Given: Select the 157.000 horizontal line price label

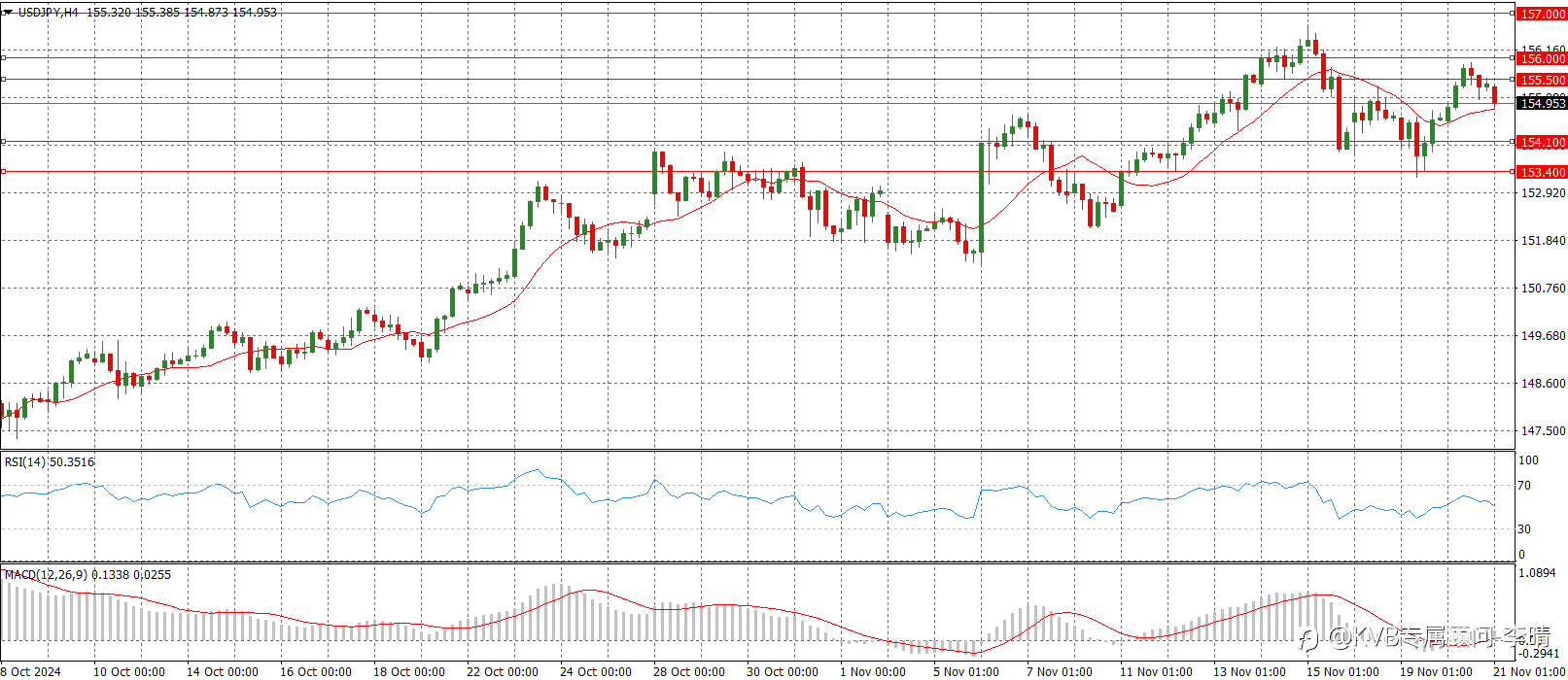Looking at the screenshot, I should pos(1543,15).
